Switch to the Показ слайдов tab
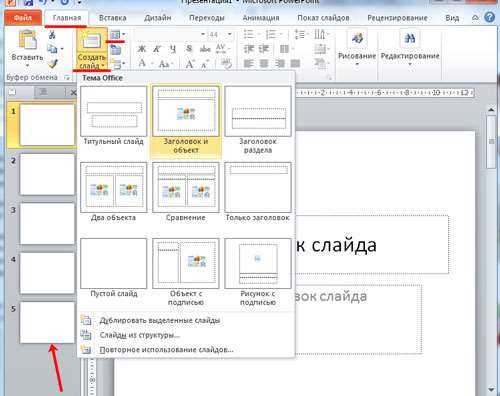This screenshot has height=396, width=500. [323, 18]
